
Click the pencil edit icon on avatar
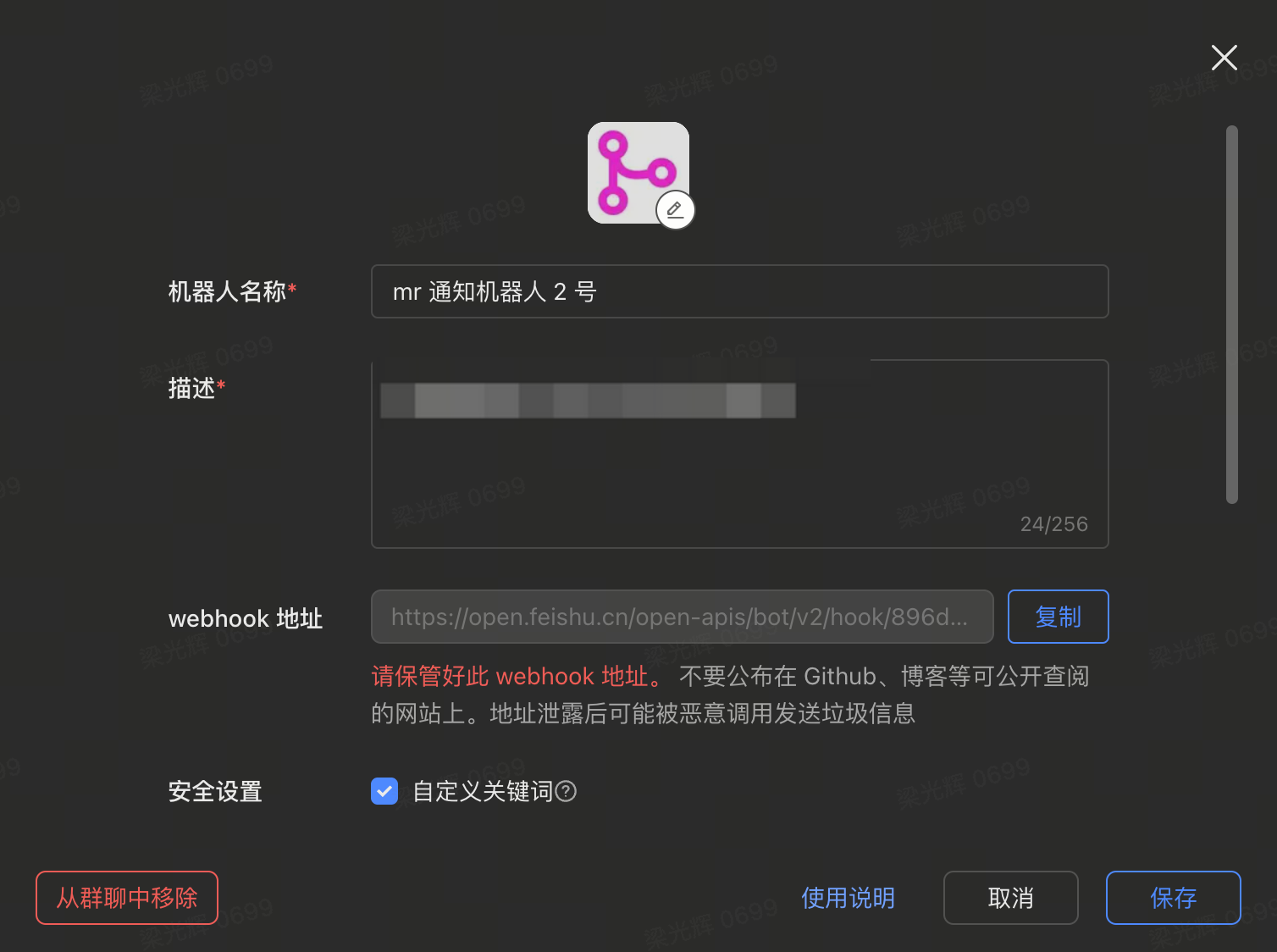coord(675,210)
